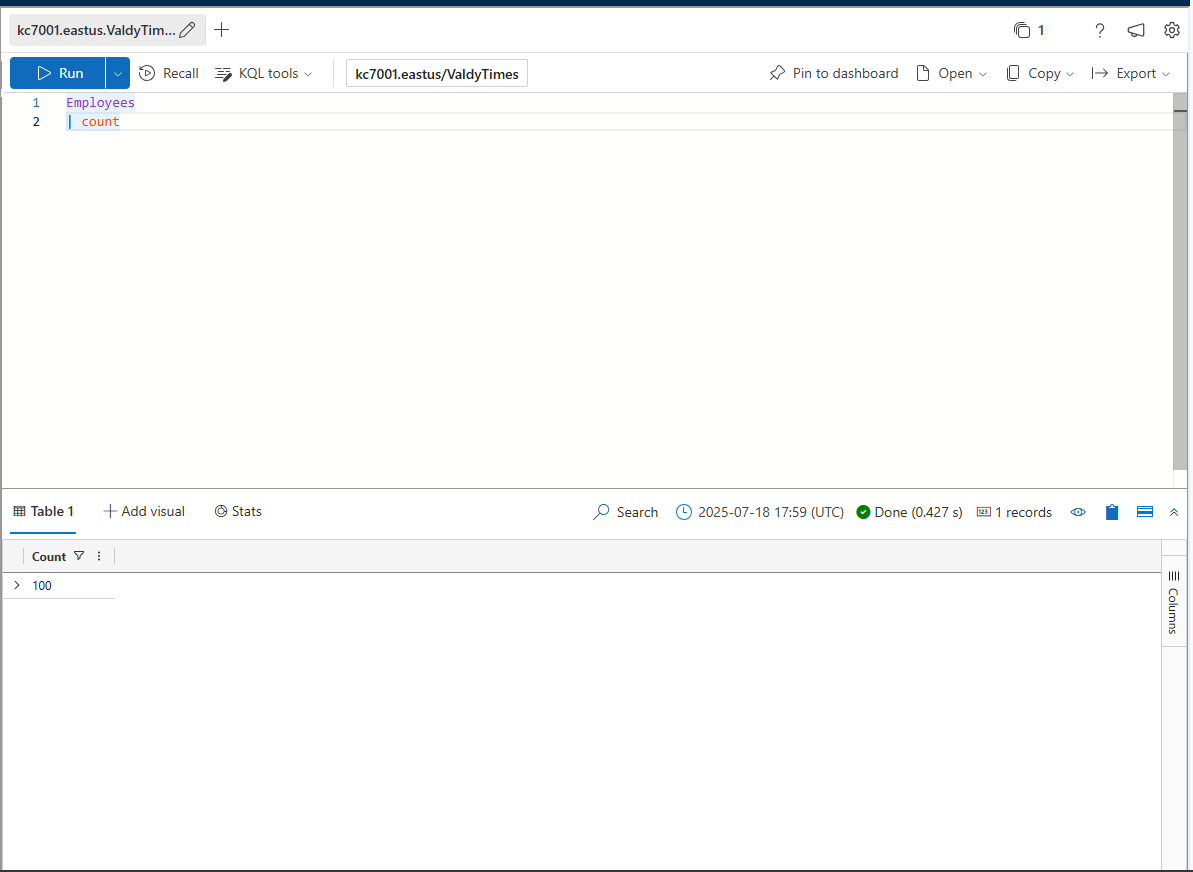The height and width of the screenshot is (872, 1193).
Task: Select the cell showing 100
Action: (42, 585)
